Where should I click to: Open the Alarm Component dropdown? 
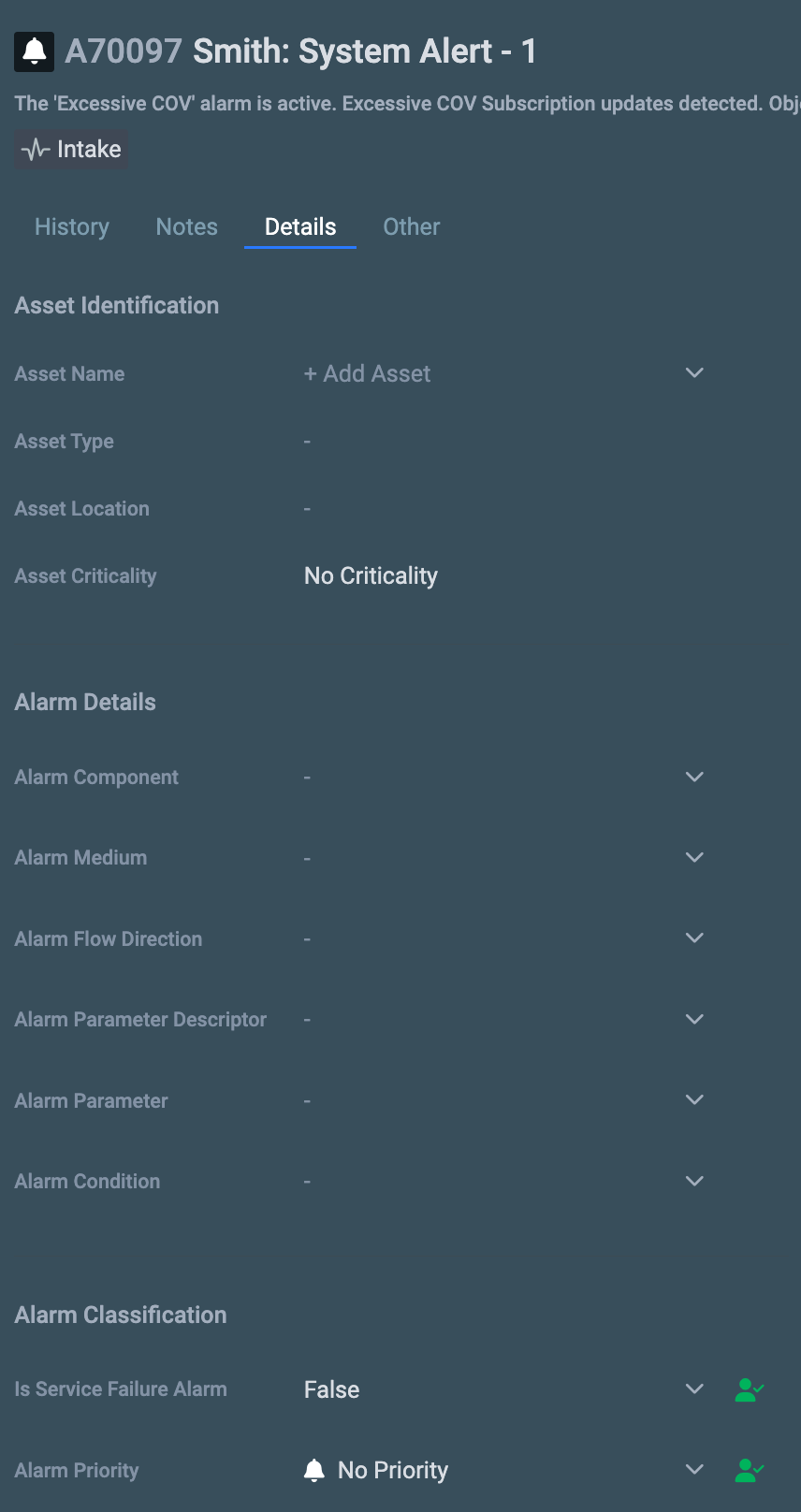694,777
